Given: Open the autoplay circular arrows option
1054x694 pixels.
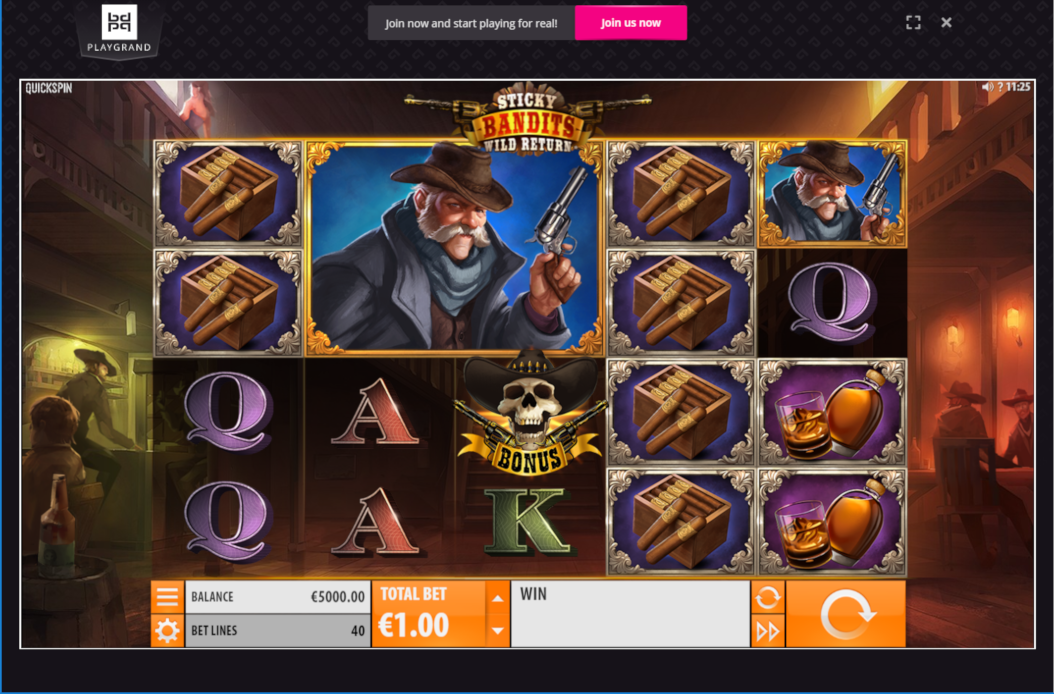Looking at the screenshot, I should pyautogui.click(x=768, y=596).
